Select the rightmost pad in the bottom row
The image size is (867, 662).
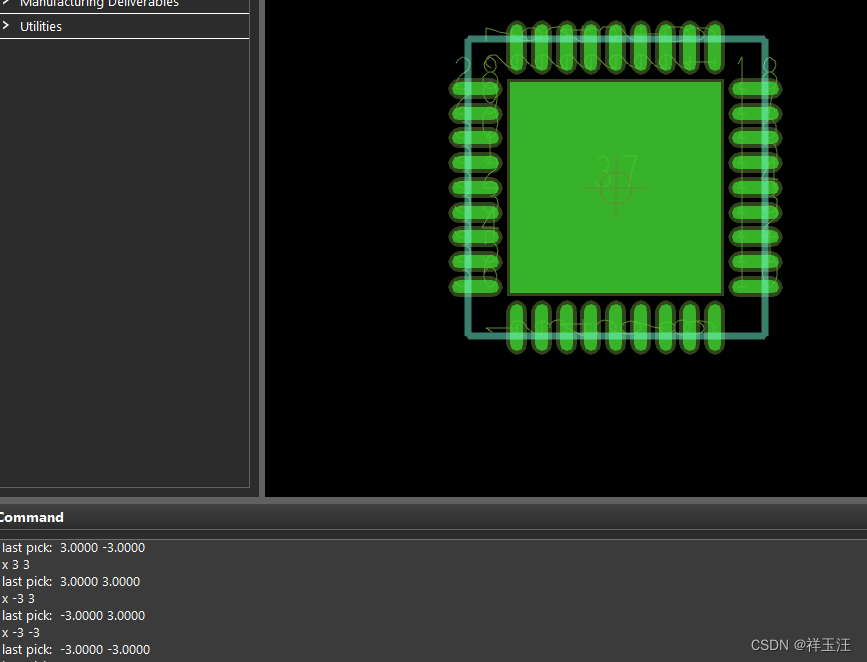pyautogui.click(x=714, y=327)
